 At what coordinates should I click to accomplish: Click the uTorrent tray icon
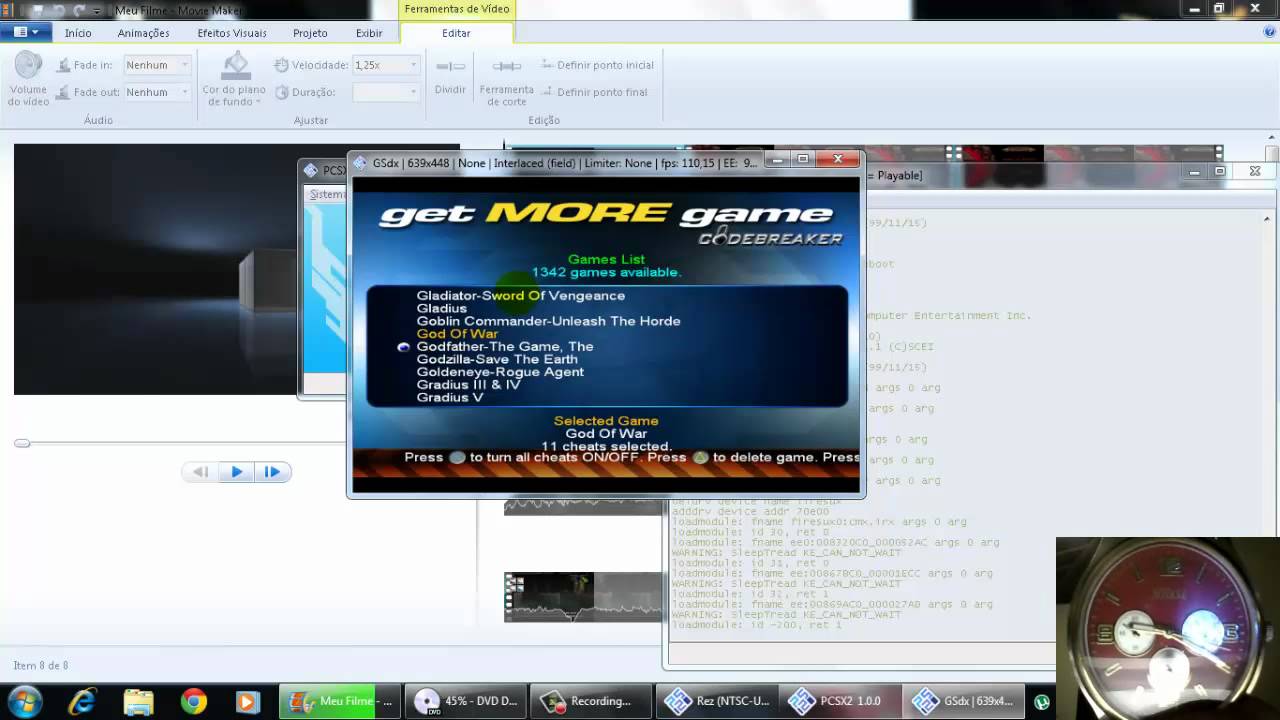1041,702
